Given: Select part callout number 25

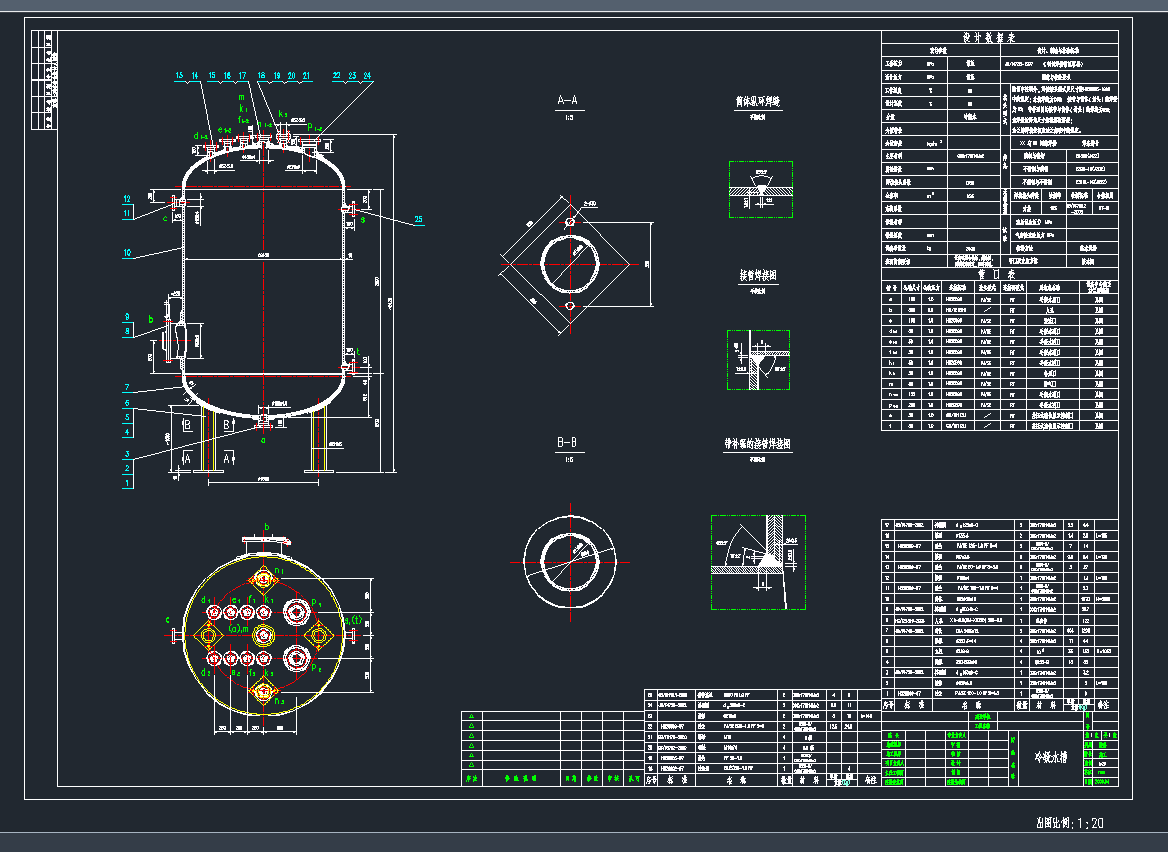Looking at the screenshot, I should pyautogui.click(x=418, y=219).
